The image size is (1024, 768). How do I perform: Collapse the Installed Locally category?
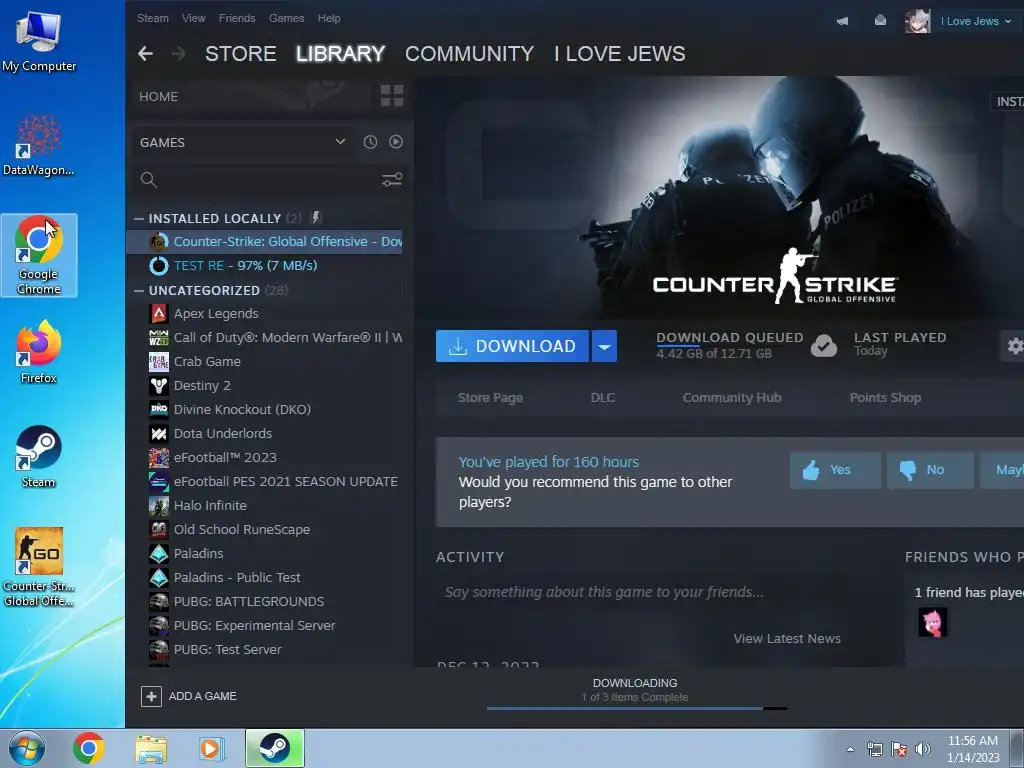pos(138,218)
